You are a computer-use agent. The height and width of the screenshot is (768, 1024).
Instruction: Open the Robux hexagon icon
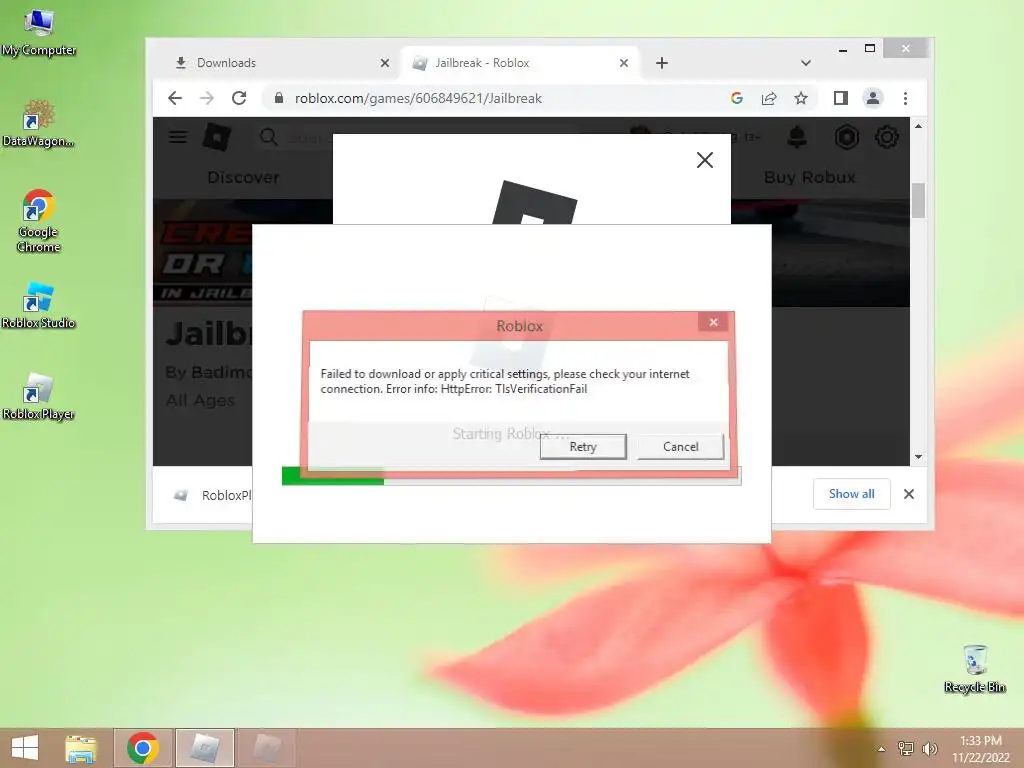pos(846,137)
